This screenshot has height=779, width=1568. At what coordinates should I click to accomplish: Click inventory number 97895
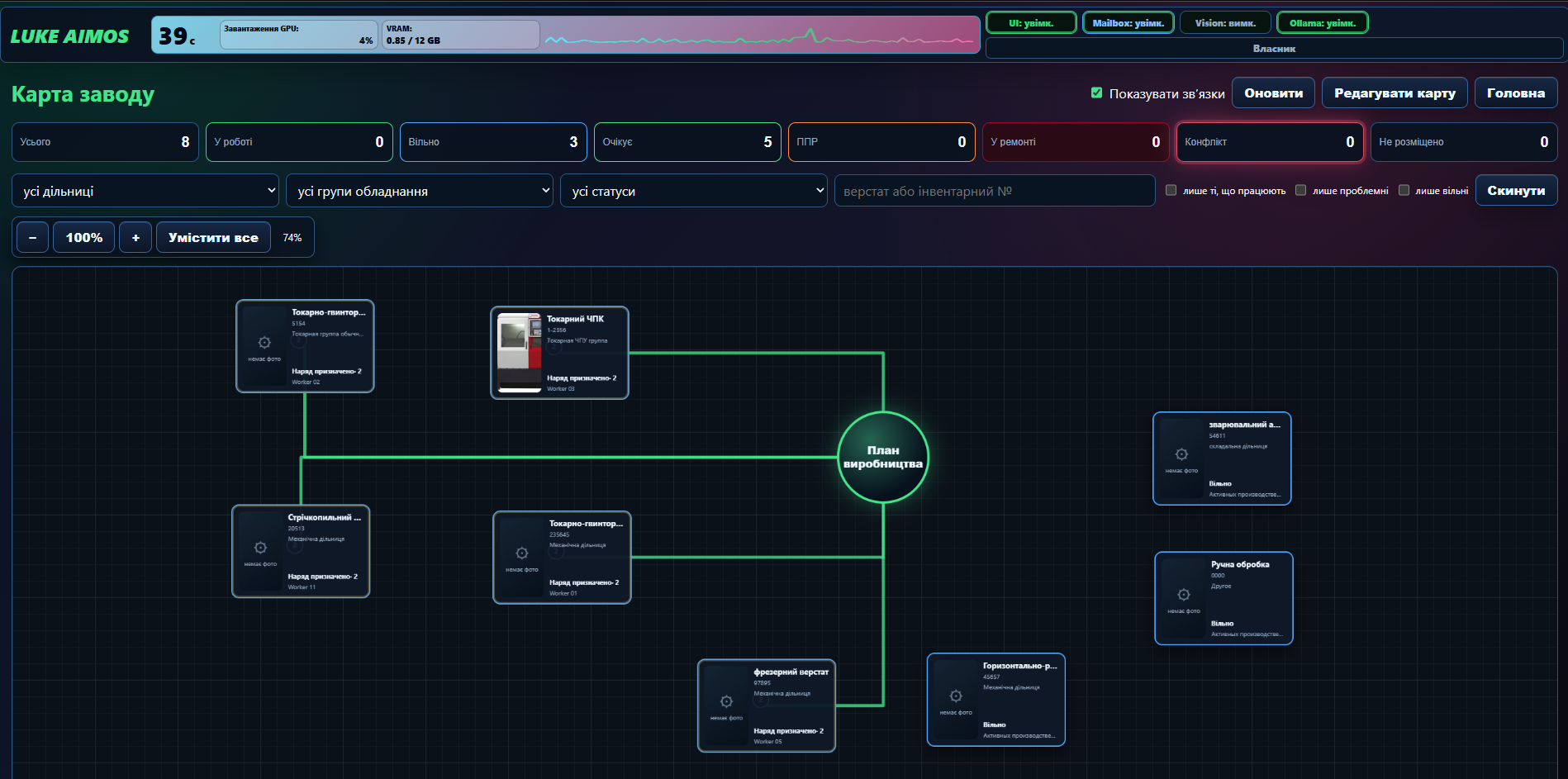point(762,683)
